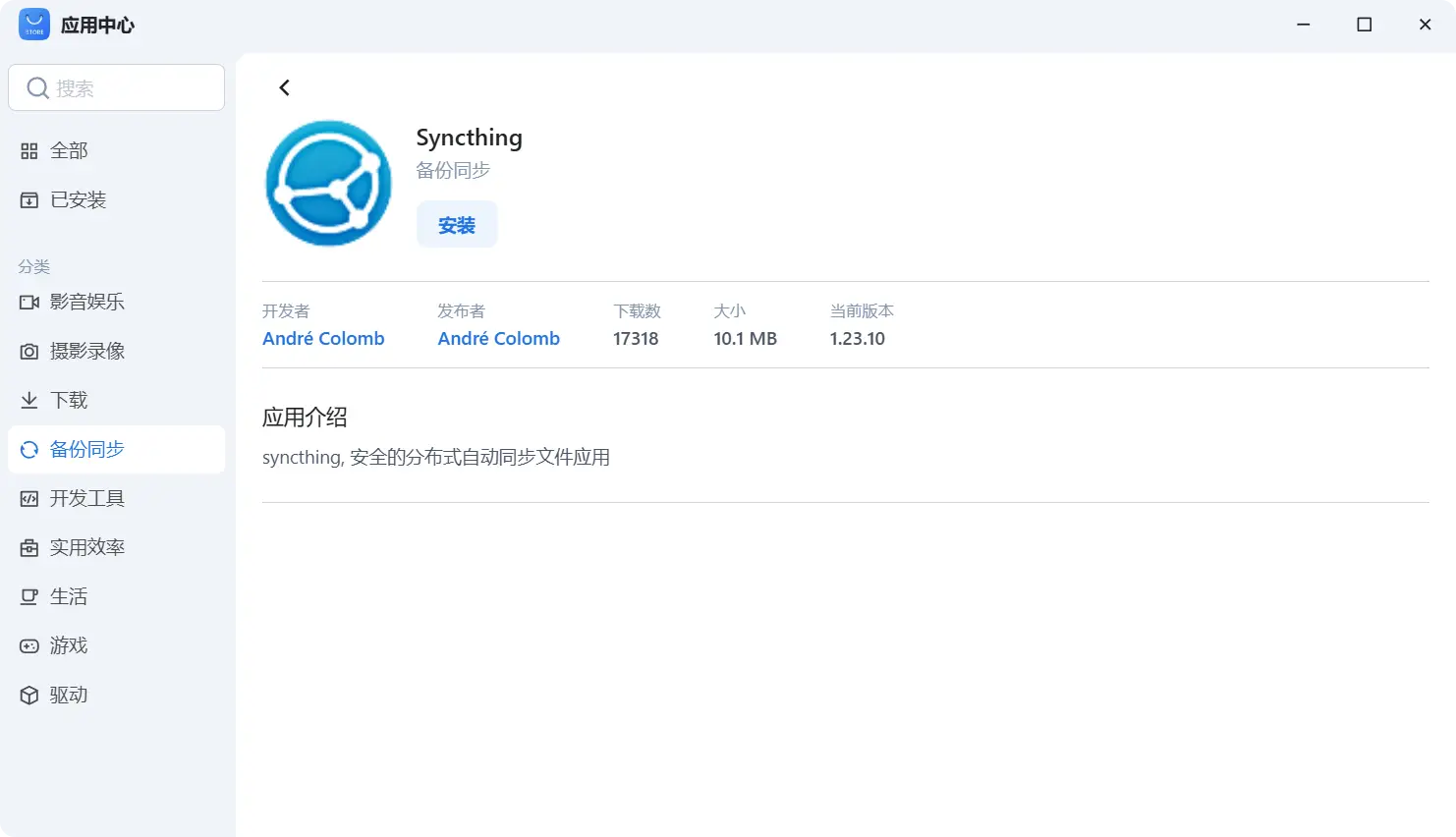Click the video camera icon for 影音娱乐
This screenshot has width=1456, height=837.
[29, 303]
